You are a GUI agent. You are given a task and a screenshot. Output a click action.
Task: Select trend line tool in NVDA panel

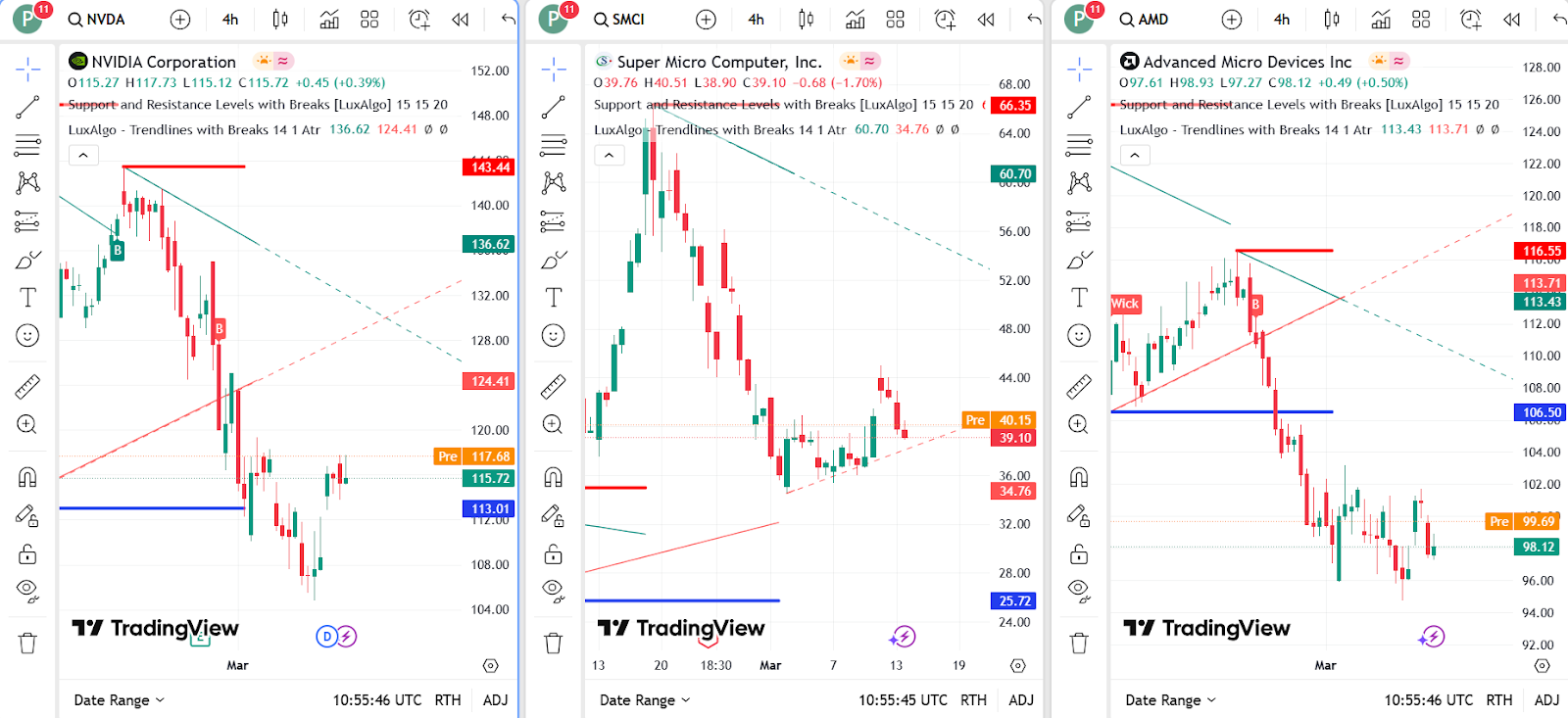point(27,107)
